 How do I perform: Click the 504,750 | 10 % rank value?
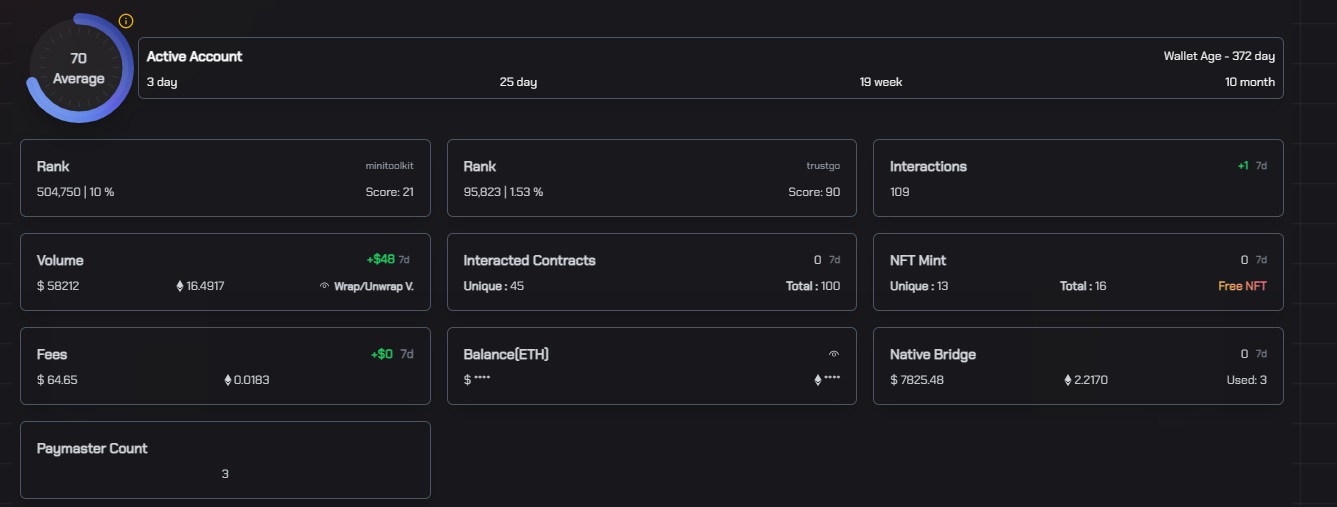click(75, 192)
